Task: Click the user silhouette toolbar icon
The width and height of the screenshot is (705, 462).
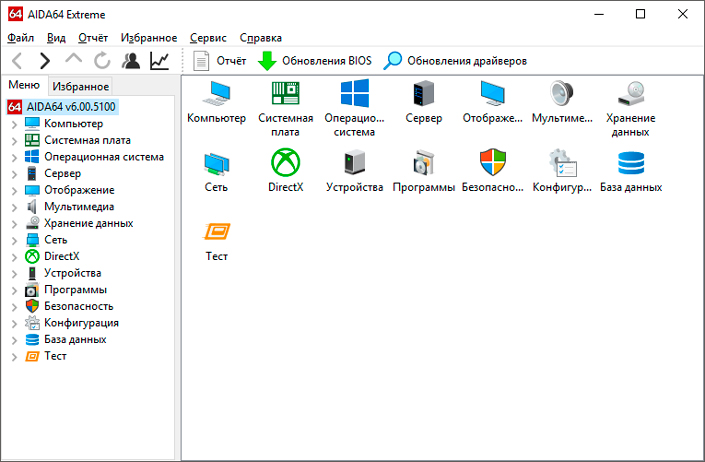Action: tap(131, 61)
